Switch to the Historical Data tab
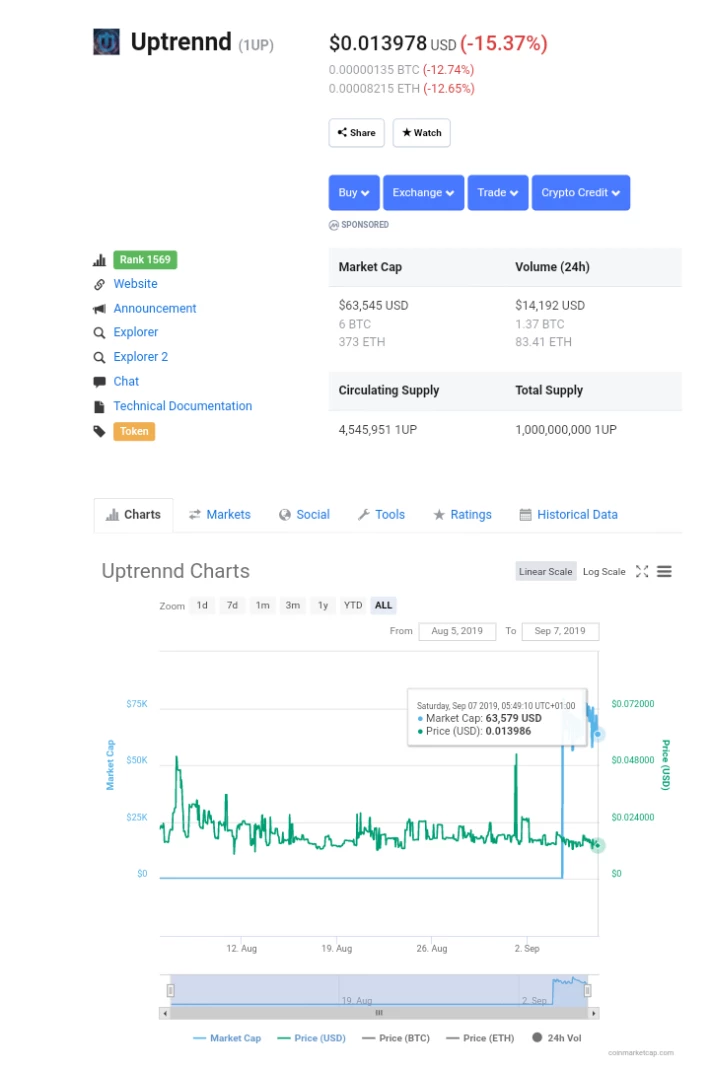 click(569, 515)
